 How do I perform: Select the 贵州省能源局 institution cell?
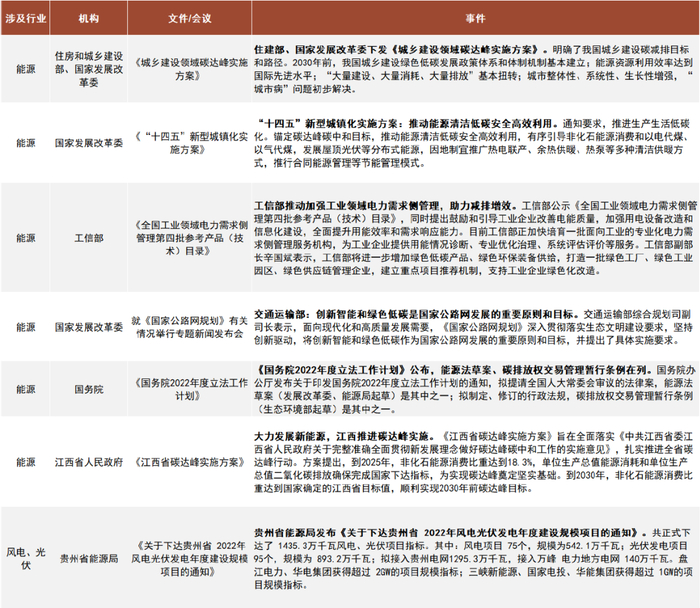pos(88,558)
